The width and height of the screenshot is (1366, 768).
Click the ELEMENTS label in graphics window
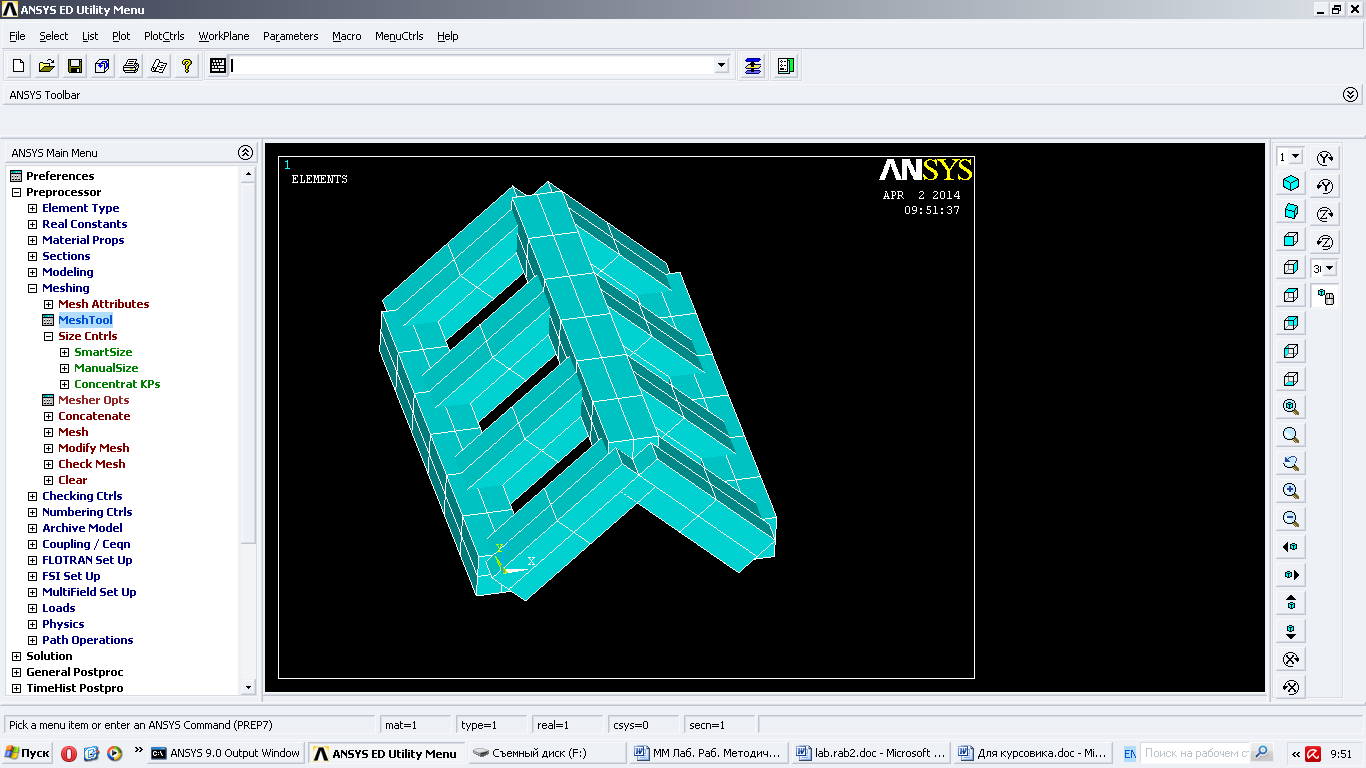320,179
